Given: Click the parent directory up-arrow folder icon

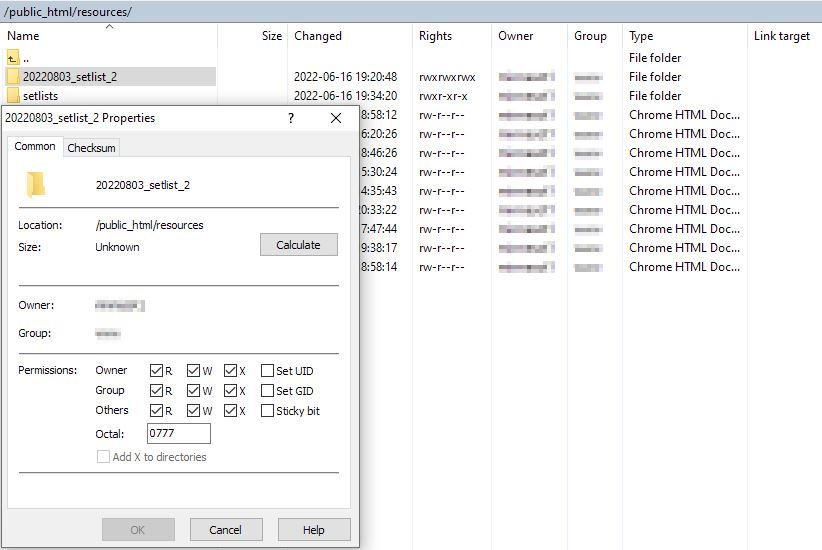Looking at the screenshot, I should click(x=13, y=58).
